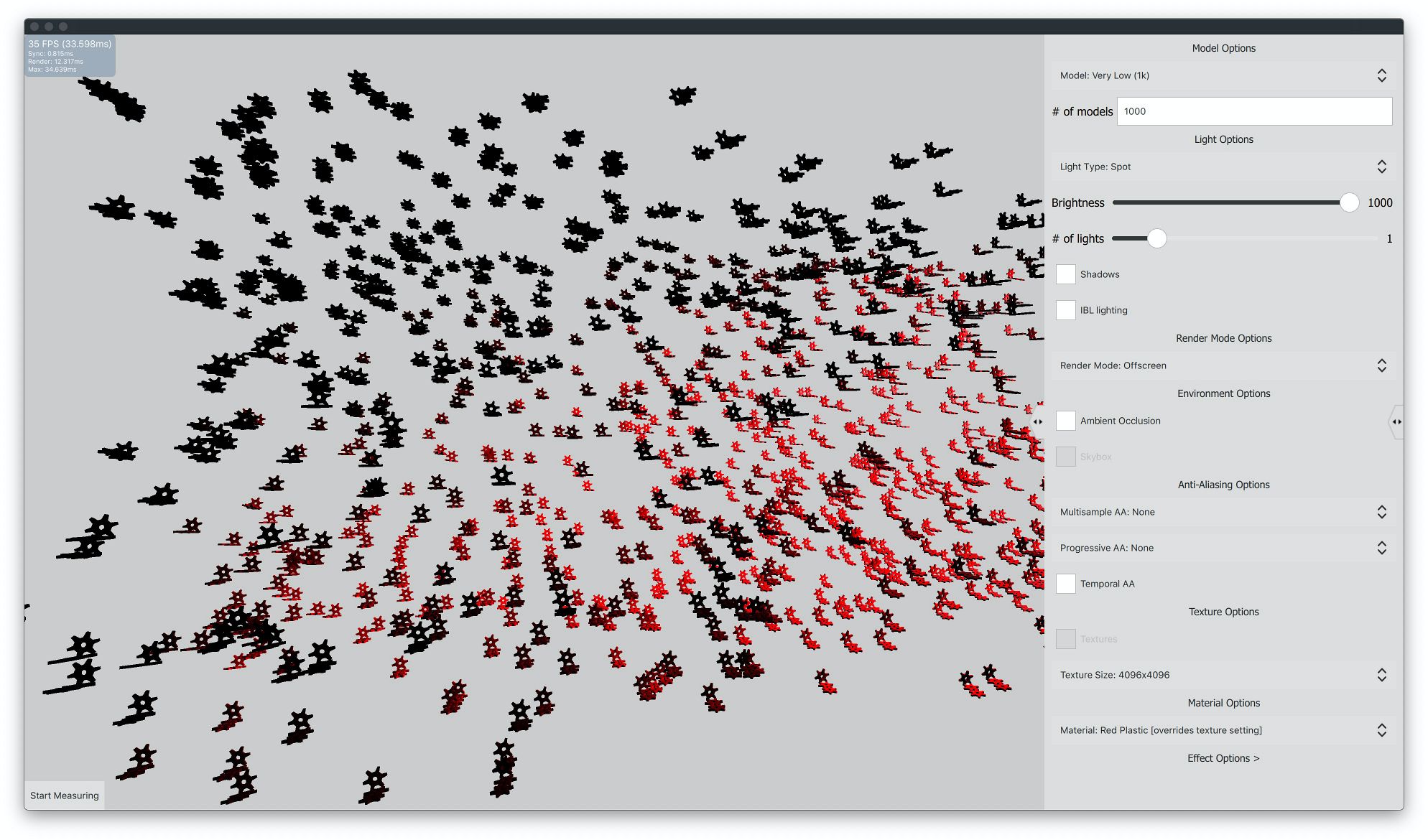This screenshot has height=840, width=1428.
Task: Enable the Shadows checkbox
Action: [x=1066, y=274]
